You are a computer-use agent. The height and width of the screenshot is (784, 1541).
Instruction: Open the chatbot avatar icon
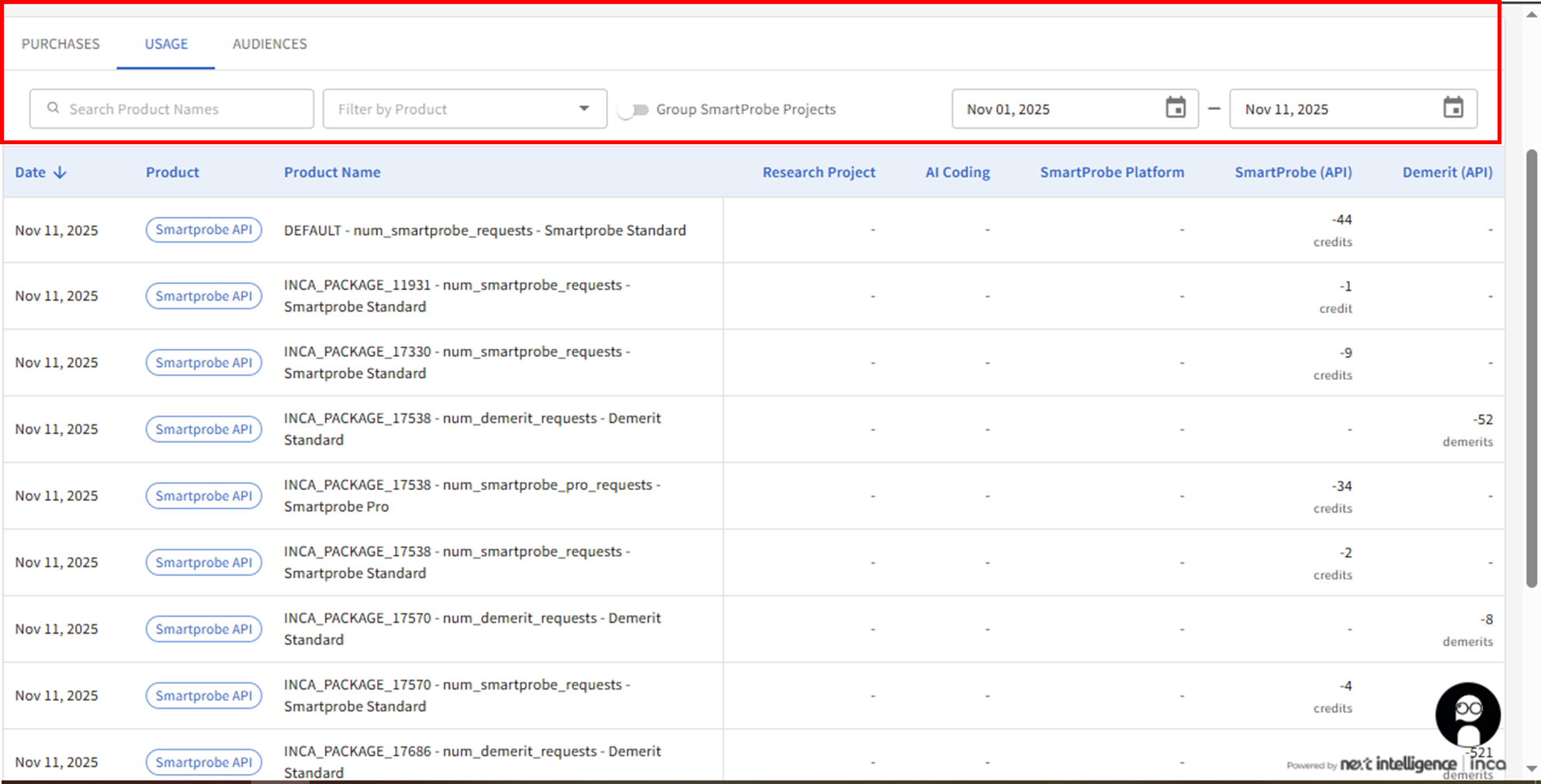click(1467, 714)
